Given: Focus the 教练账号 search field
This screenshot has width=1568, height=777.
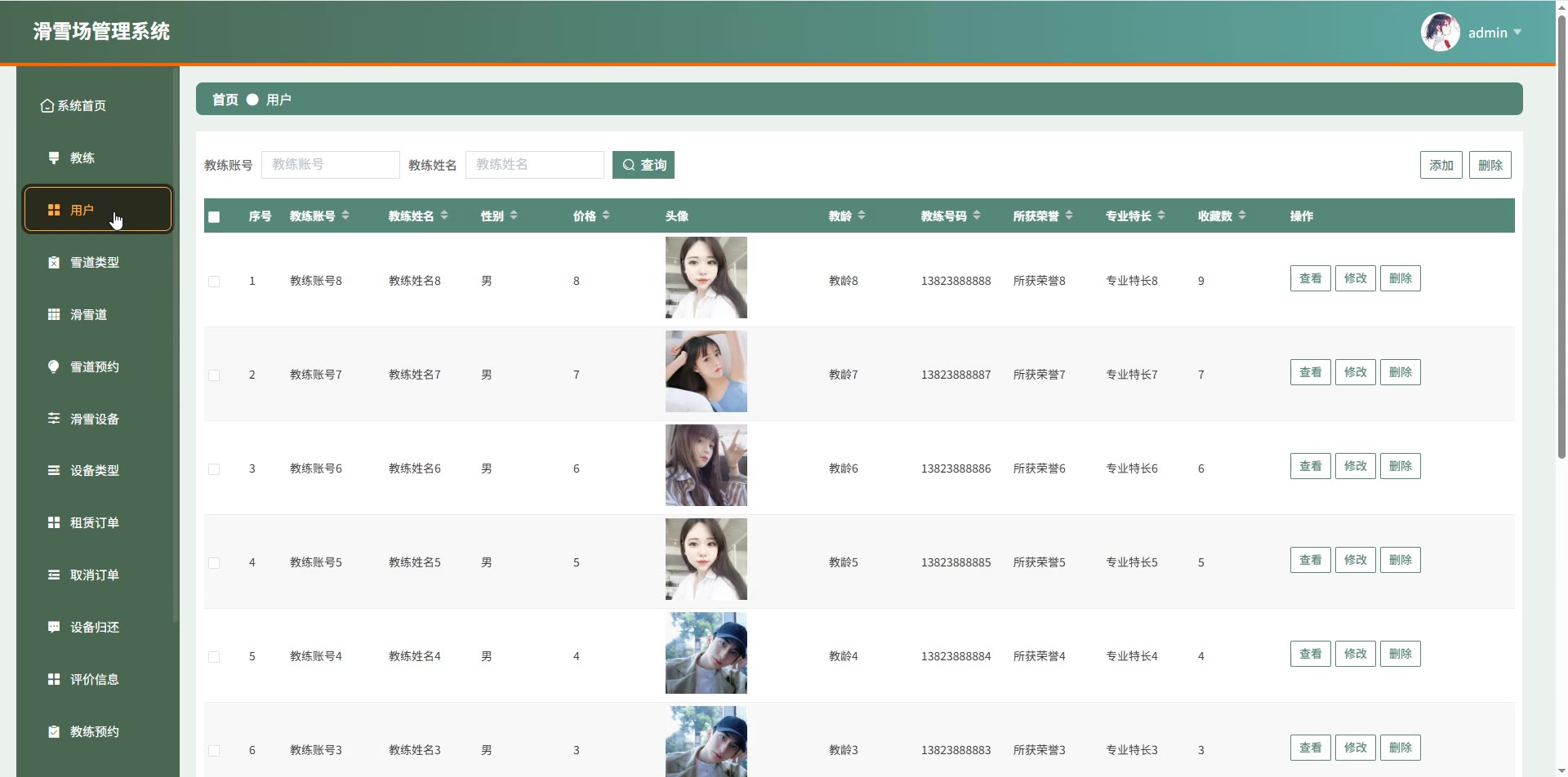Looking at the screenshot, I should [x=331, y=165].
